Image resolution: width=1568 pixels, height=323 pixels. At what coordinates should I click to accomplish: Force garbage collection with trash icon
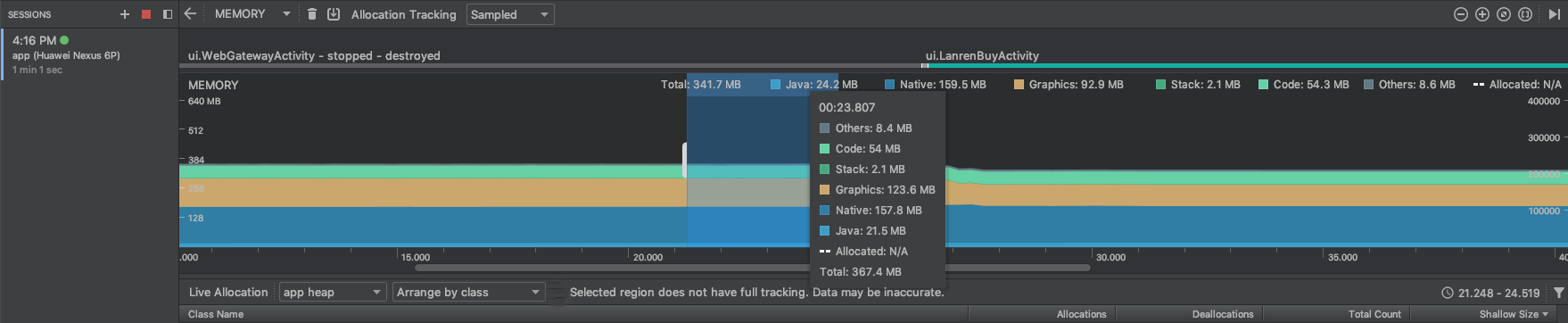click(312, 14)
